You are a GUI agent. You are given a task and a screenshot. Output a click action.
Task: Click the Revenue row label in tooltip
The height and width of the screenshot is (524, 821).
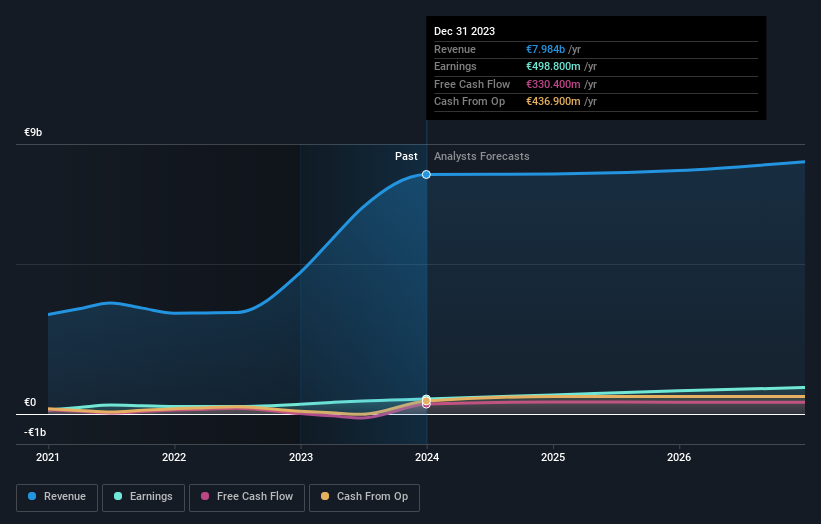click(455, 49)
